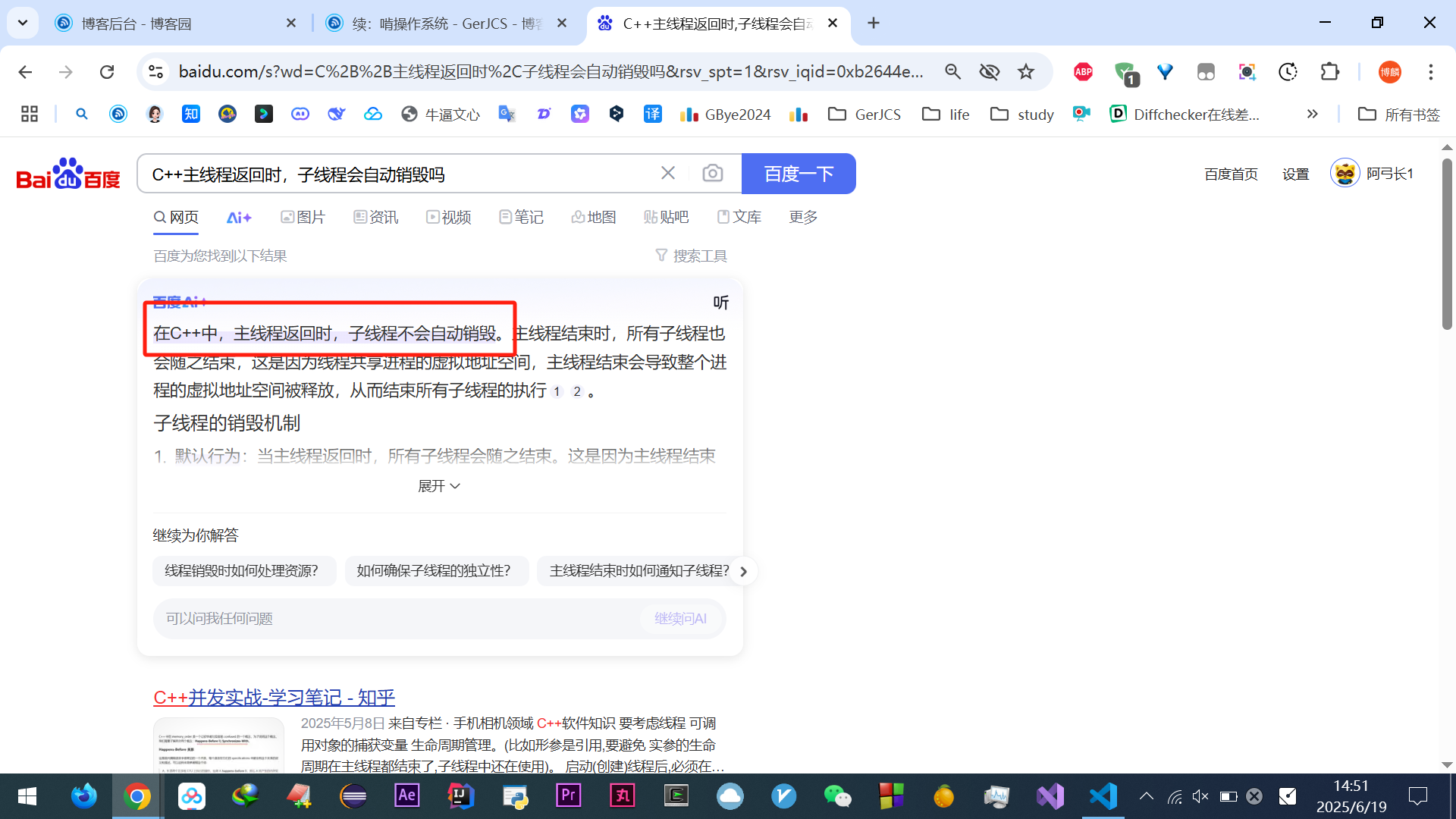
Task: Show more hidden bookmarks chevron
Action: [x=1312, y=115]
